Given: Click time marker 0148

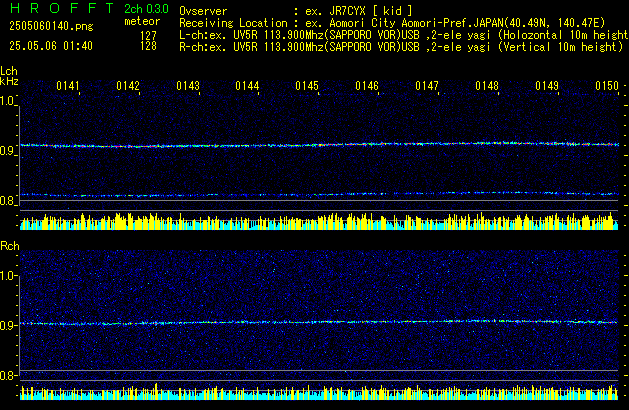Looking at the screenshot, I should click(x=487, y=86).
